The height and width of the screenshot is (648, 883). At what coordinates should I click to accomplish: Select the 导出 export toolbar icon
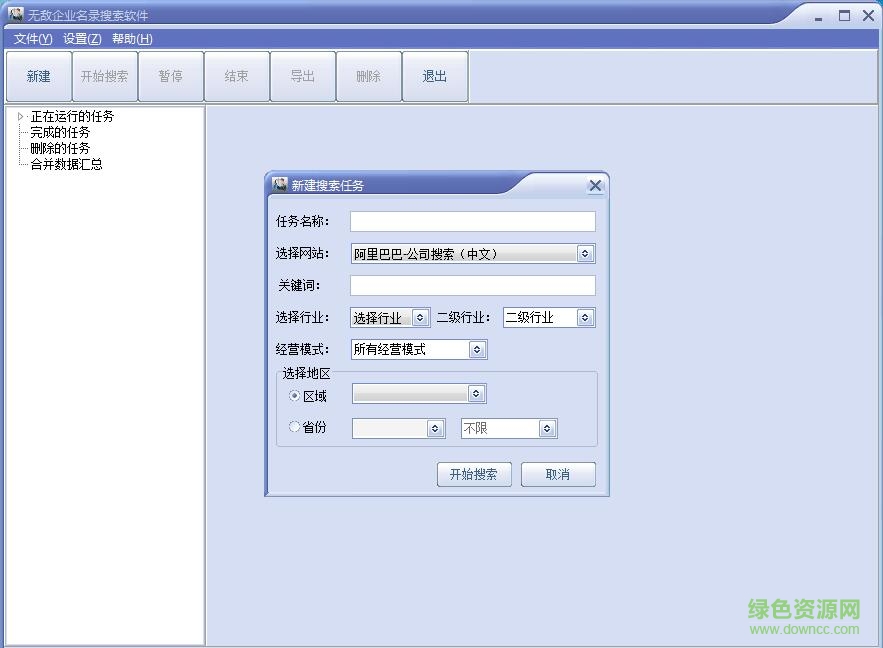coord(303,76)
